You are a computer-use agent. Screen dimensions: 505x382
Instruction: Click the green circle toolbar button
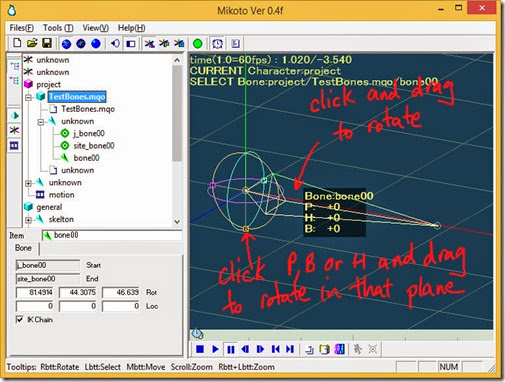pos(198,43)
